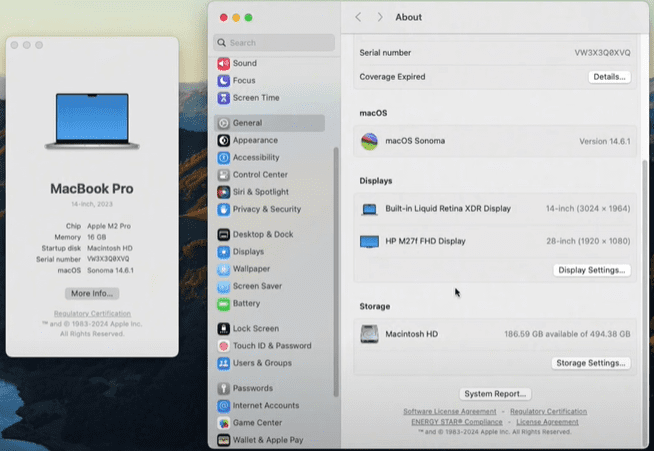Image resolution: width=654 pixels, height=451 pixels.
Task: Open Privacy & Security pane
Action: 266,209
